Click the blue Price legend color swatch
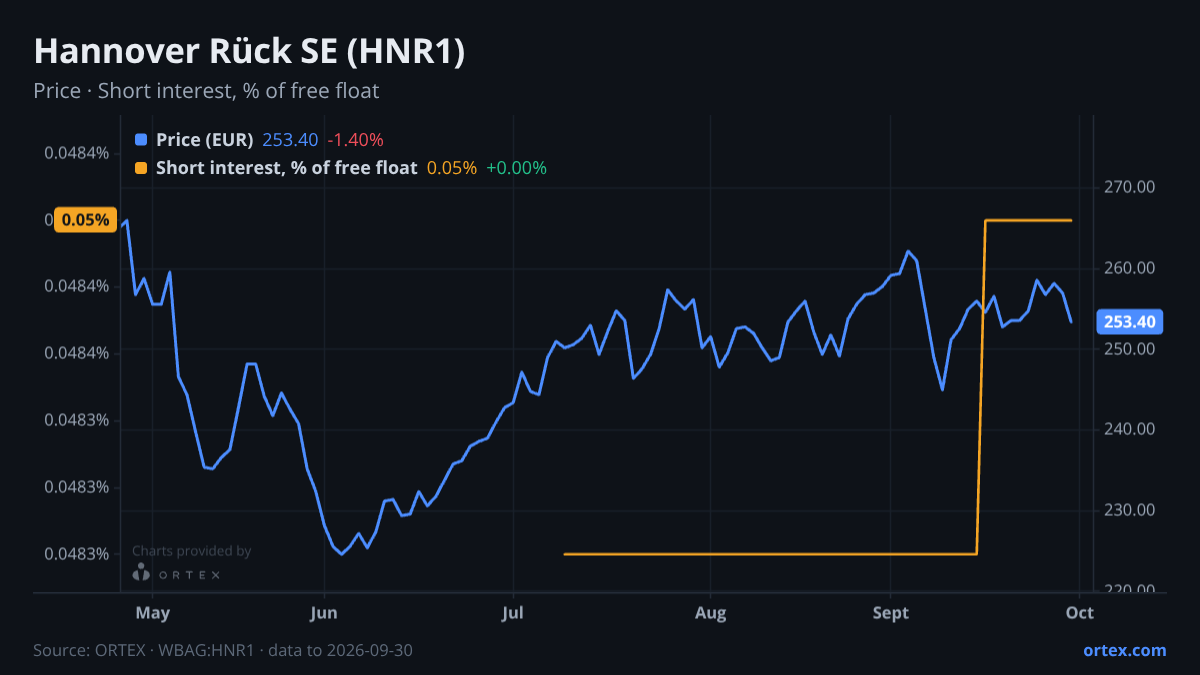The width and height of the screenshot is (1200, 675). pos(141,140)
